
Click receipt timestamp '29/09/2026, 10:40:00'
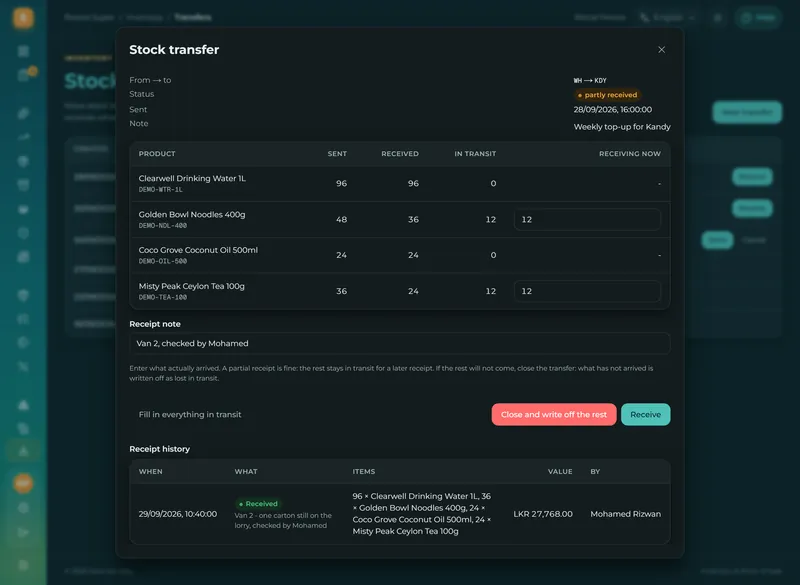click(178, 514)
